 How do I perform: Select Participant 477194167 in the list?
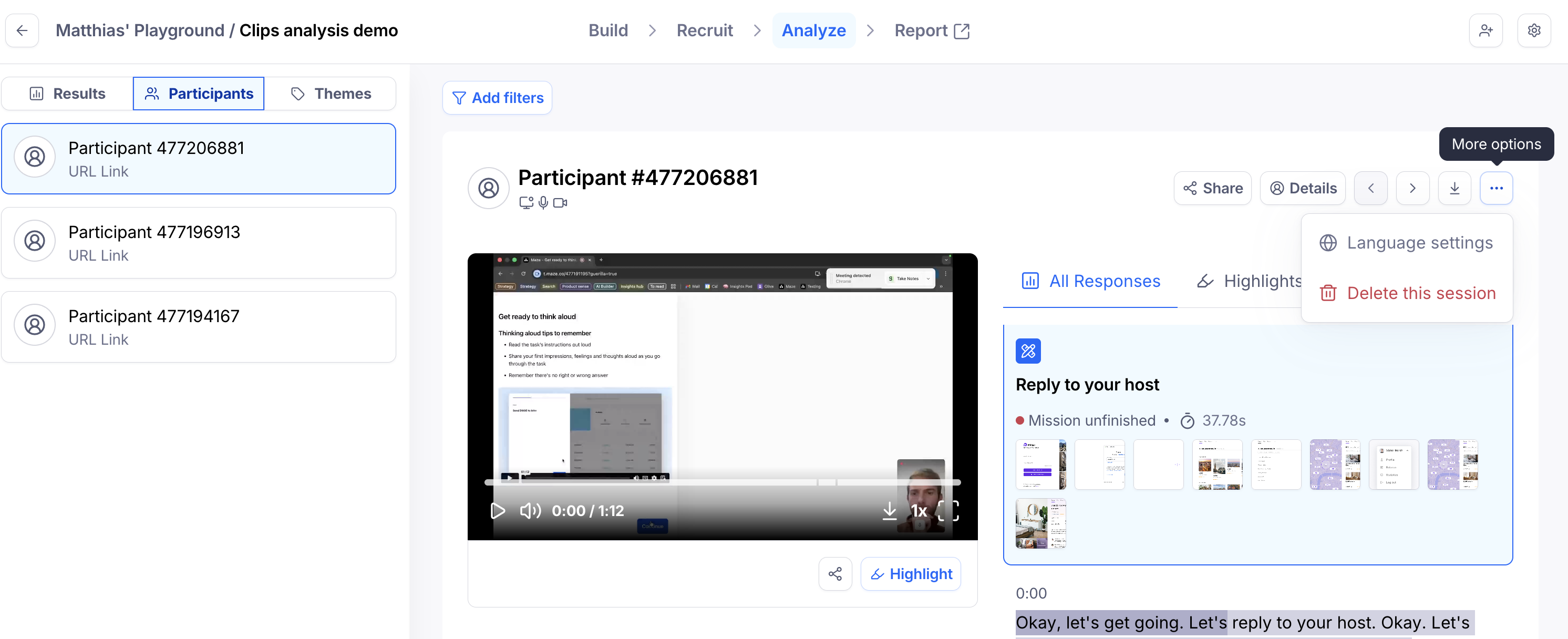(x=199, y=327)
